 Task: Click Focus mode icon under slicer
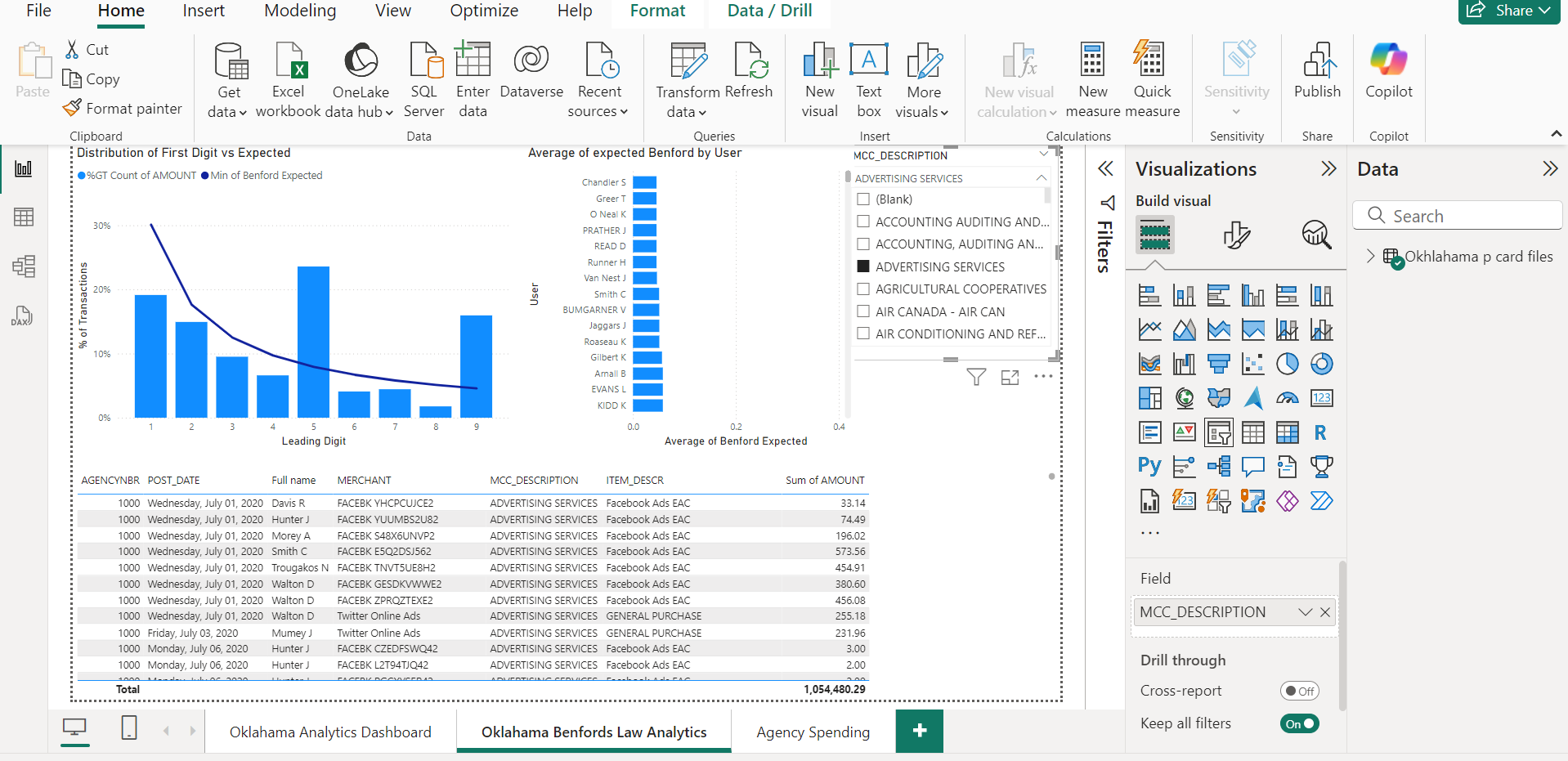[x=1010, y=377]
